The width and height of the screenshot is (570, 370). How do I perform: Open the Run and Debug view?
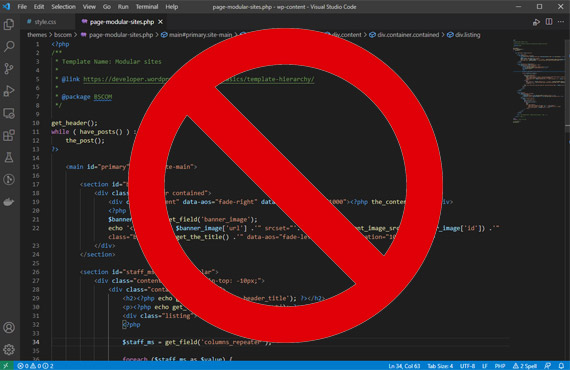9,91
